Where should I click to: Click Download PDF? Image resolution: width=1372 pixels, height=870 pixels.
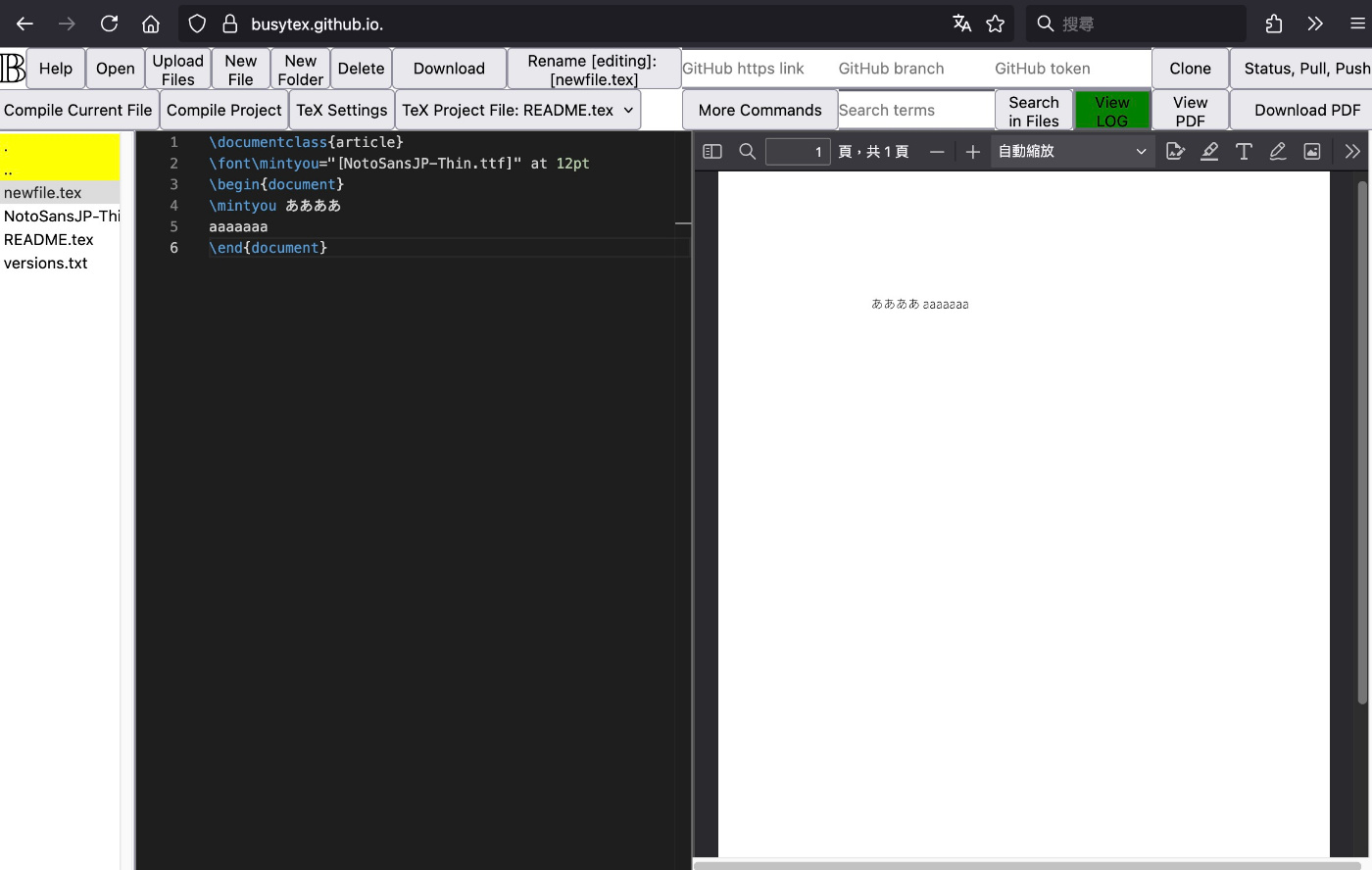pos(1301,110)
